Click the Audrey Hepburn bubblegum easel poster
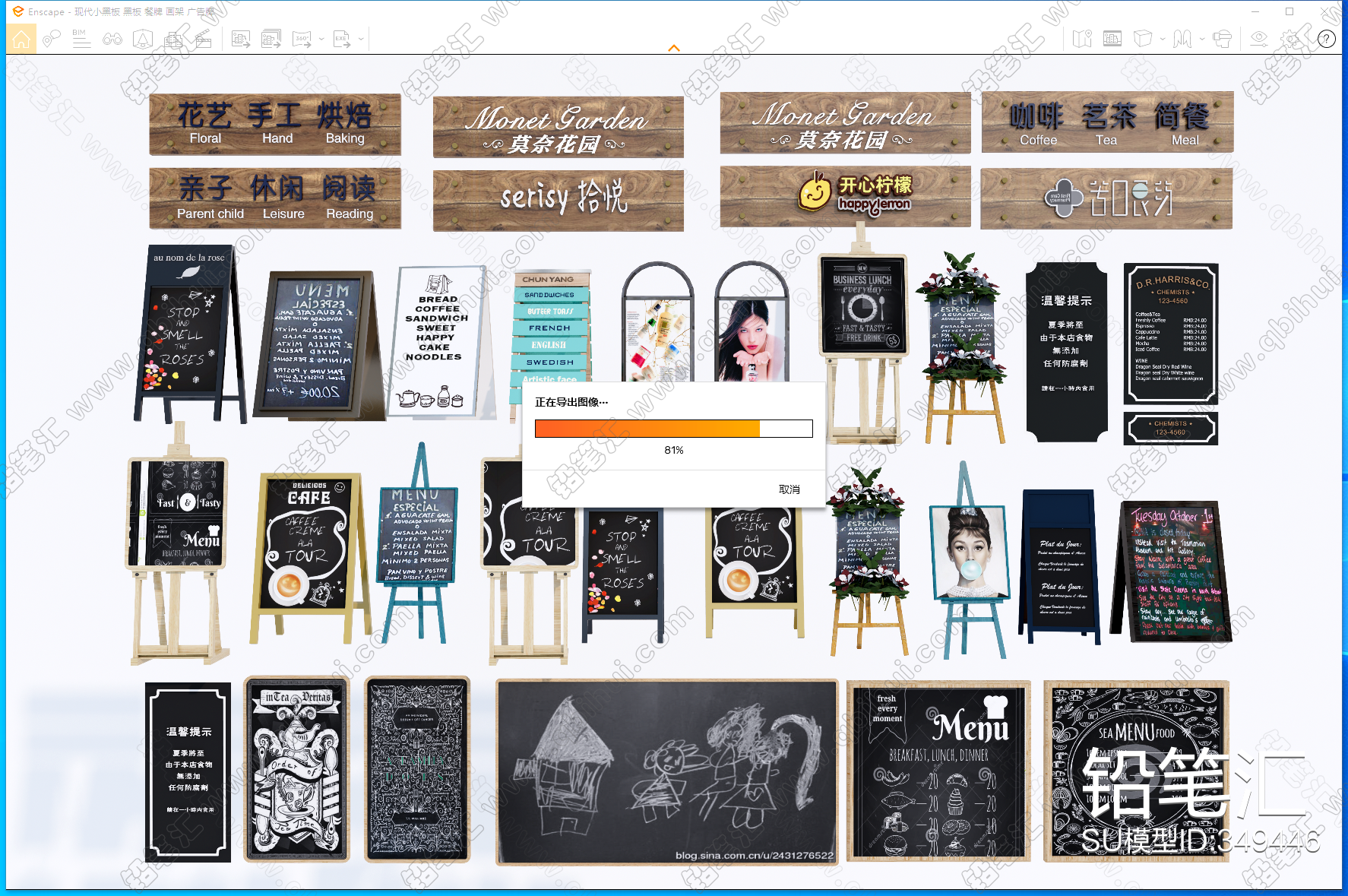 pyautogui.click(x=968, y=552)
